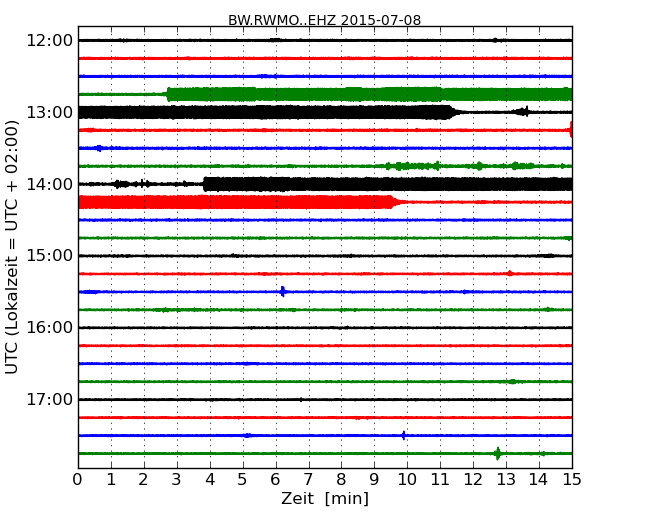Click the UTC Lokalzeit y-axis label
Image resolution: width=650 pixels, height=520 pixels.
[x=12, y=247]
